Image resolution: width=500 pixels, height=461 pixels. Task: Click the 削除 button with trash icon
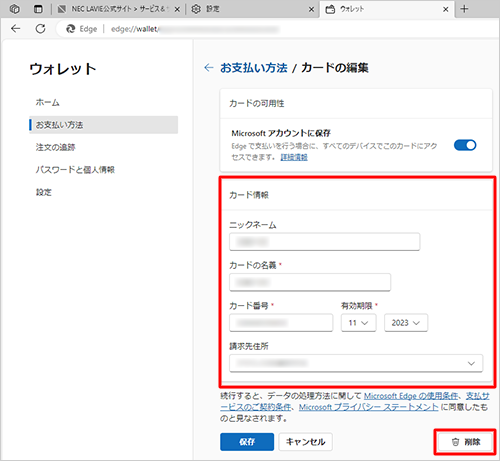click(x=465, y=442)
